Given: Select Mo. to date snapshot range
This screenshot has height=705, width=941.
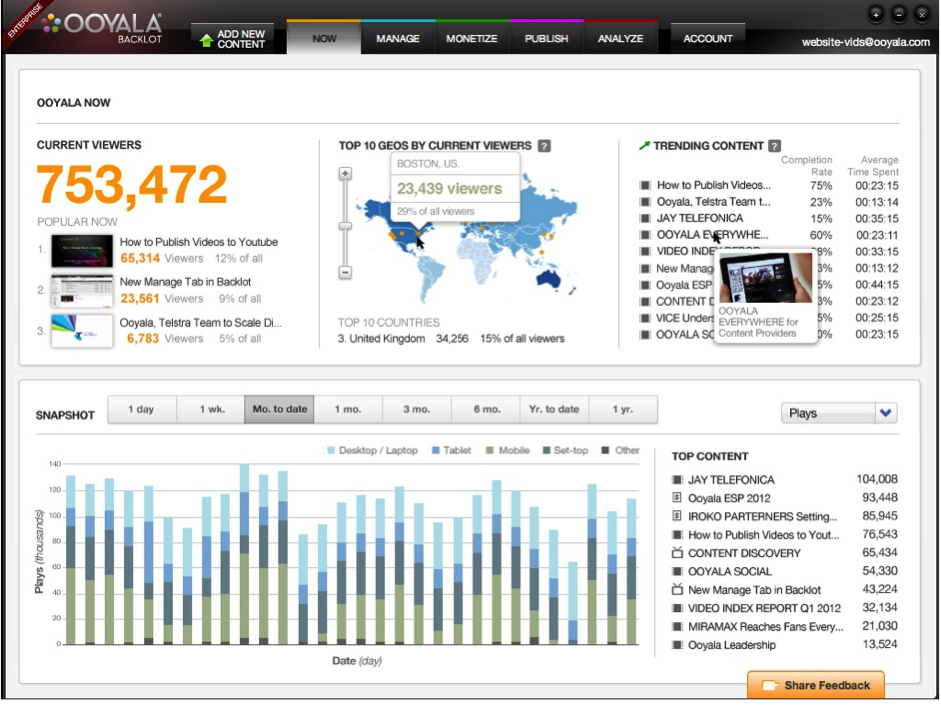Looking at the screenshot, I should [279, 409].
